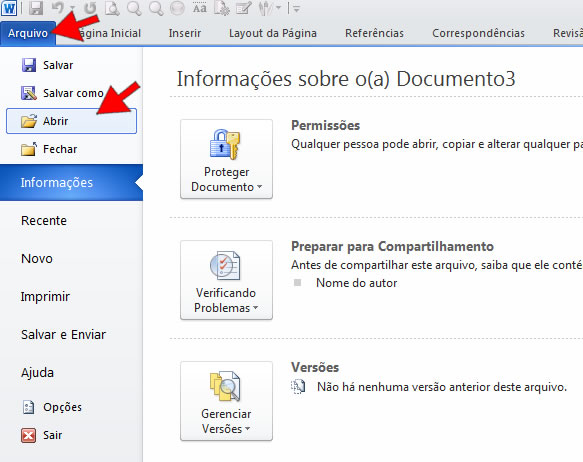Screen dimensions: 583x462
Task: Click the Permissões heading
Action: [x=325, y=125]
